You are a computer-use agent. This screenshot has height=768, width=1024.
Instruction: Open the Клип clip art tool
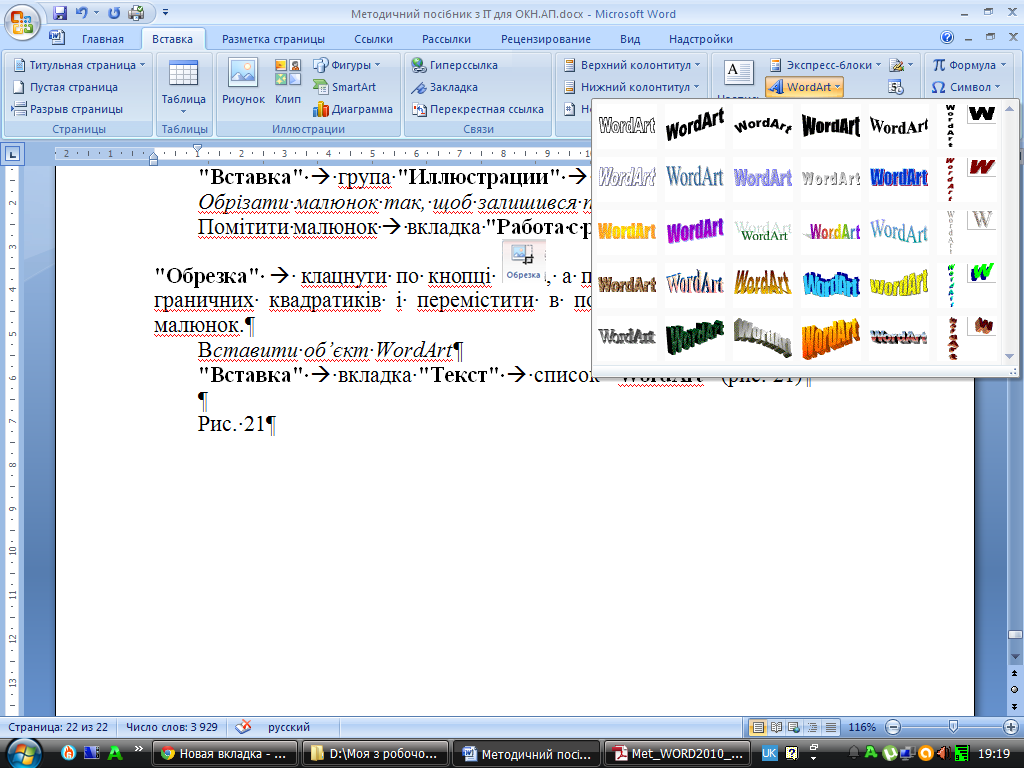click(287, 82)
